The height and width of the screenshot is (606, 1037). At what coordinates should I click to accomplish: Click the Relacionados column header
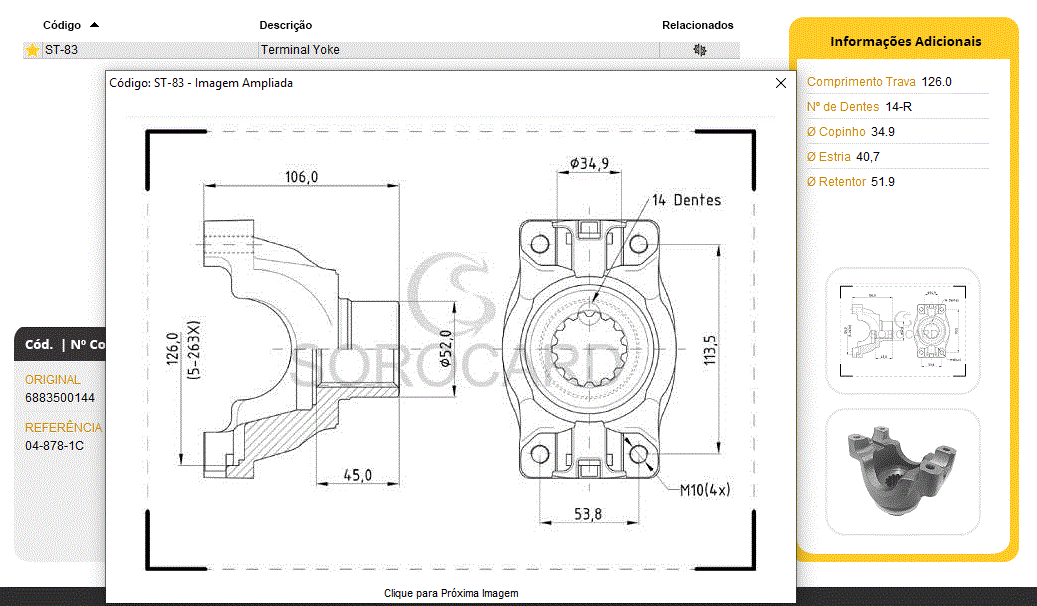(697, 25)
